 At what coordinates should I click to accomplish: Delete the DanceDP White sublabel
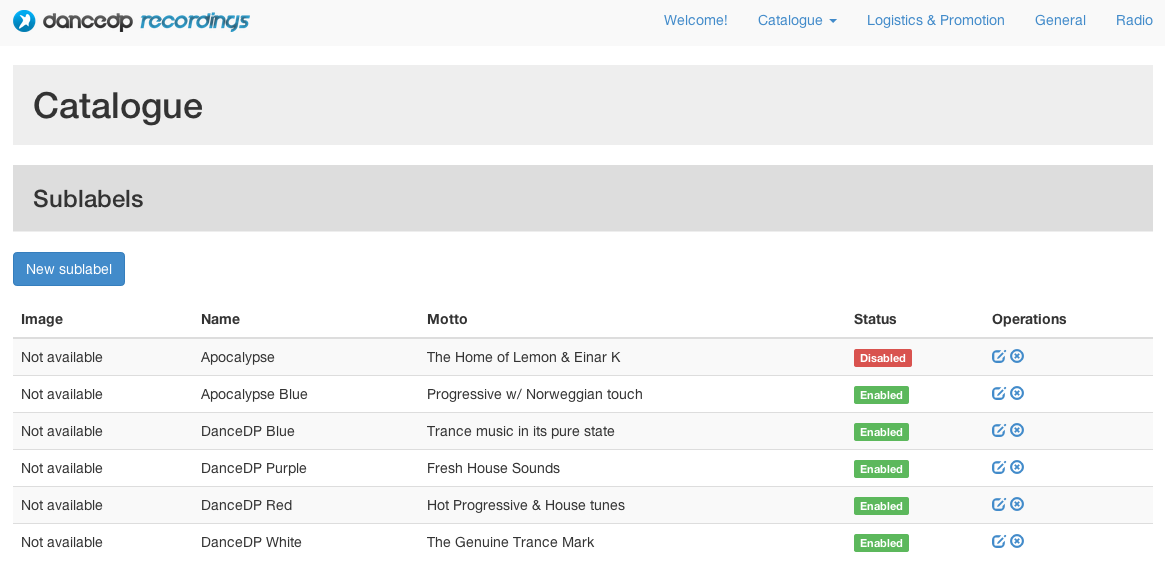[x=1017, y=542]
